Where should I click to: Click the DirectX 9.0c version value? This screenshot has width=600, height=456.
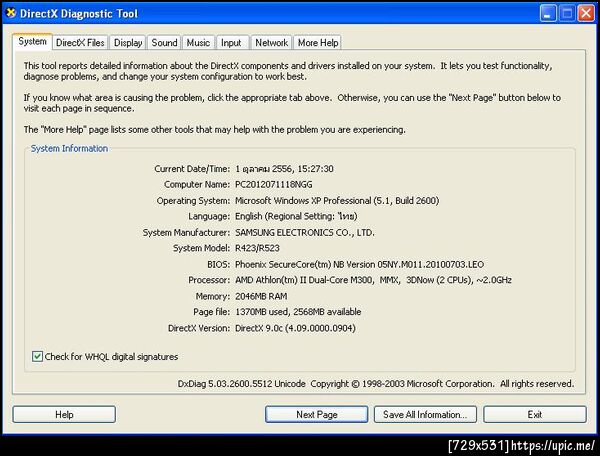pos(295,328)
